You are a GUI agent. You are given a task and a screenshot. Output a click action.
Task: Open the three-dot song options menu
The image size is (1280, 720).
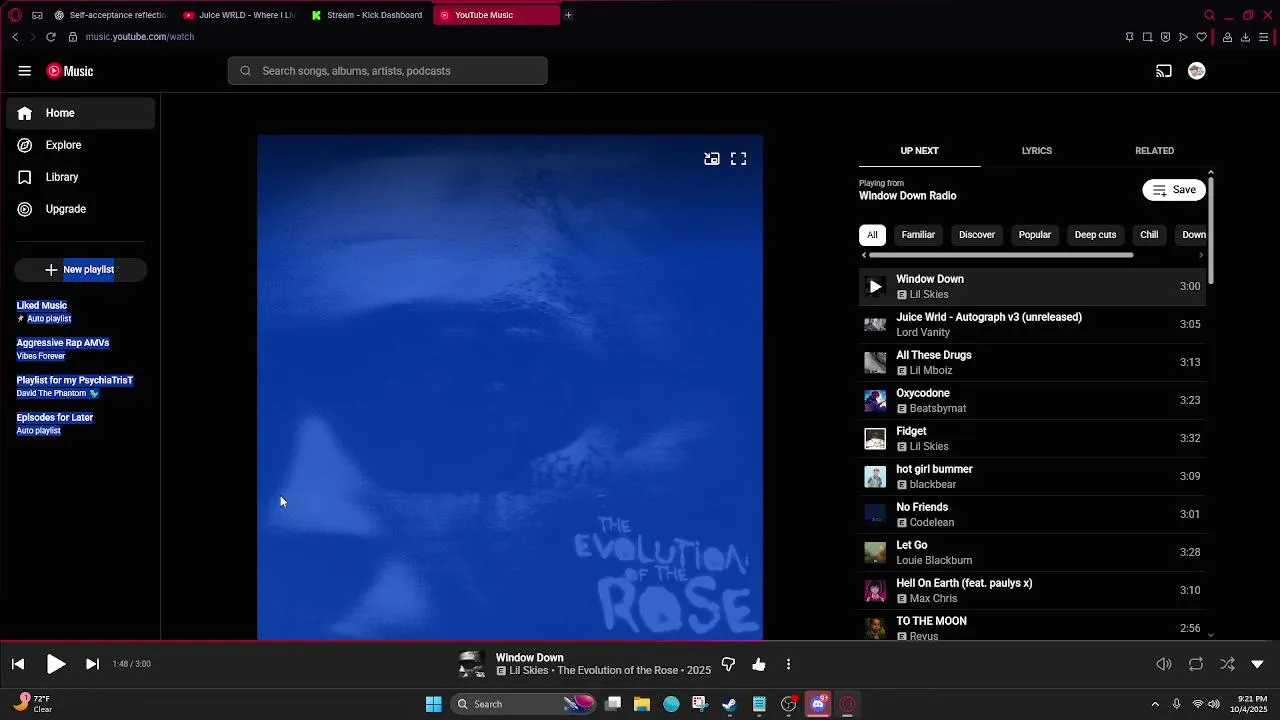(x=788, y=664)
